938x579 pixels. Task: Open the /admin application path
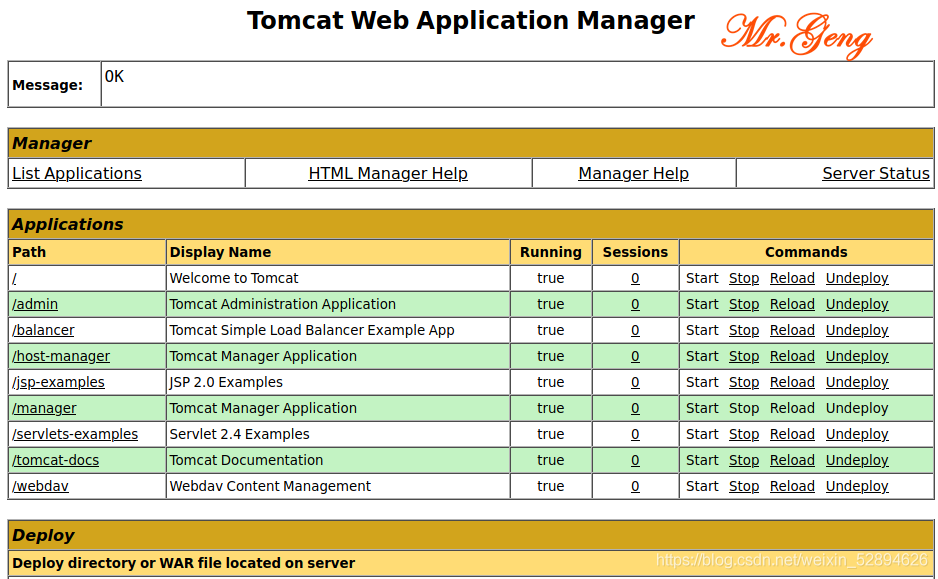coord(35,304)
